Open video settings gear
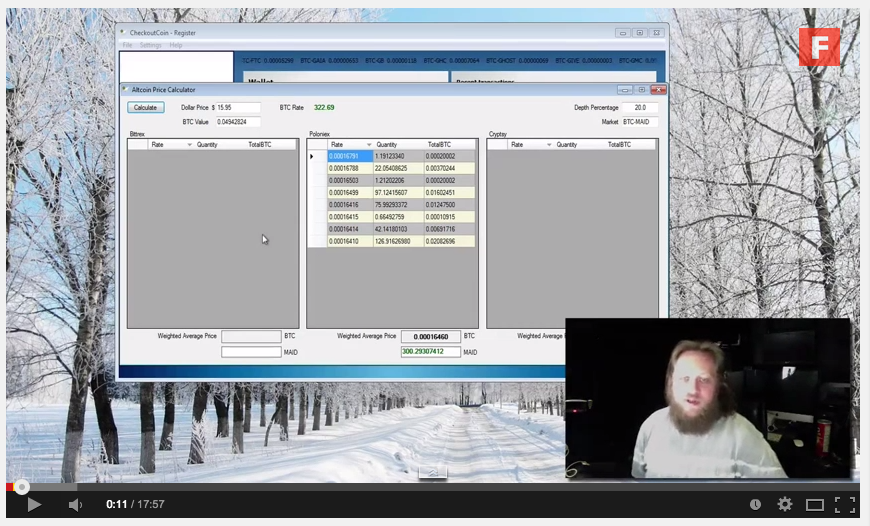 [x=785, y=504]
